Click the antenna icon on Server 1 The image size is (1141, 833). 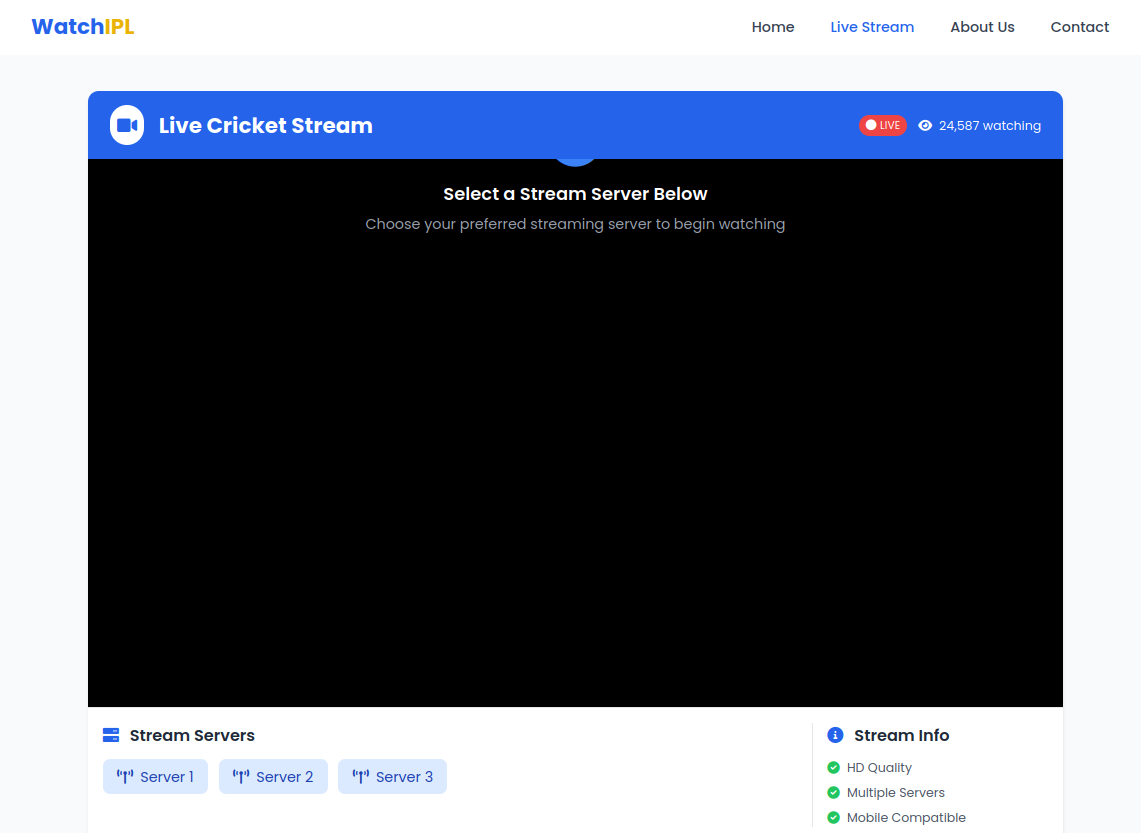[125, 777]
